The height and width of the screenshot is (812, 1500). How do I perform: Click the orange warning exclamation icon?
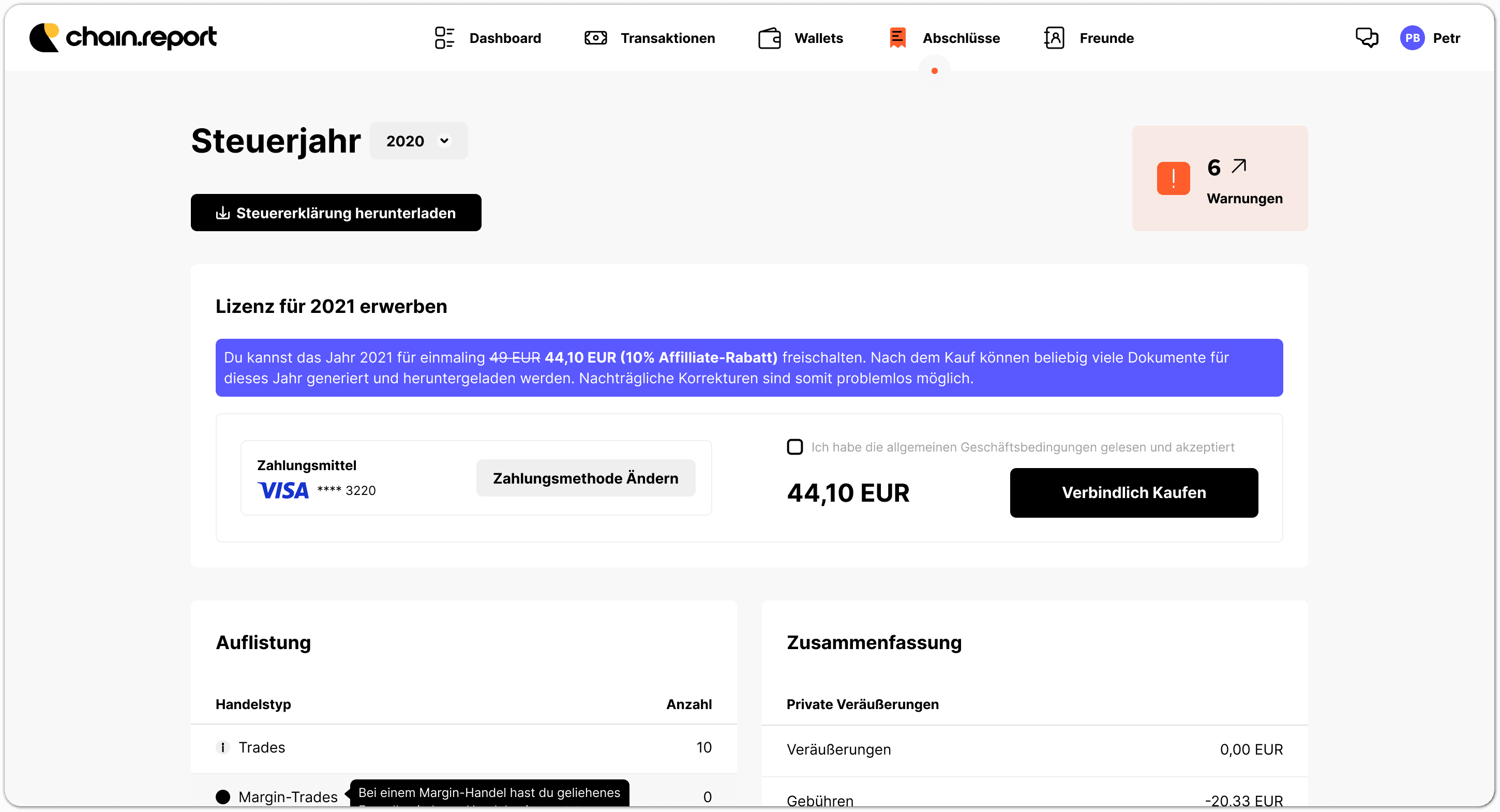(1173, 179)
